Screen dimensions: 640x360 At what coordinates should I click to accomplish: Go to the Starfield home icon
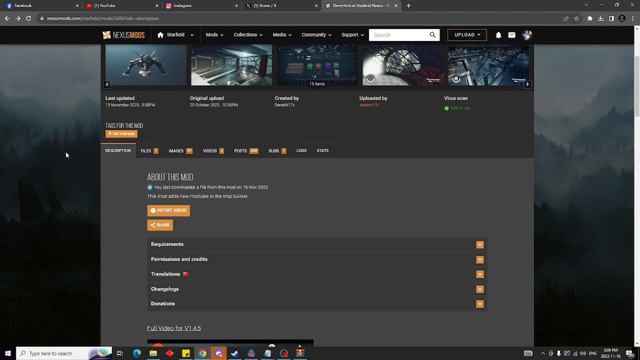(160, 35)
